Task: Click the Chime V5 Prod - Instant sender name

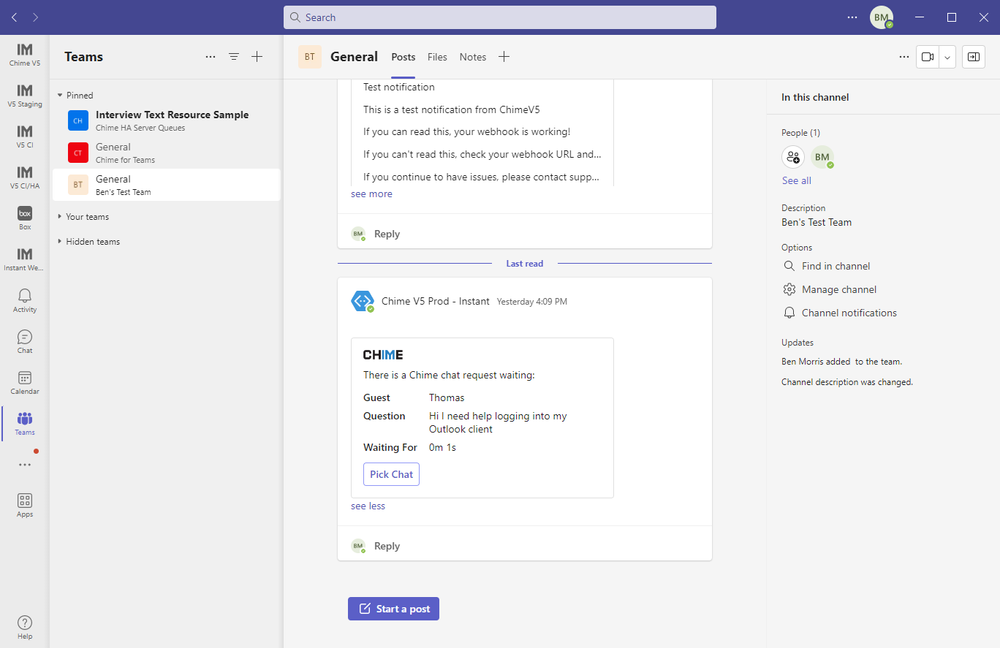Action: point(436,301)
